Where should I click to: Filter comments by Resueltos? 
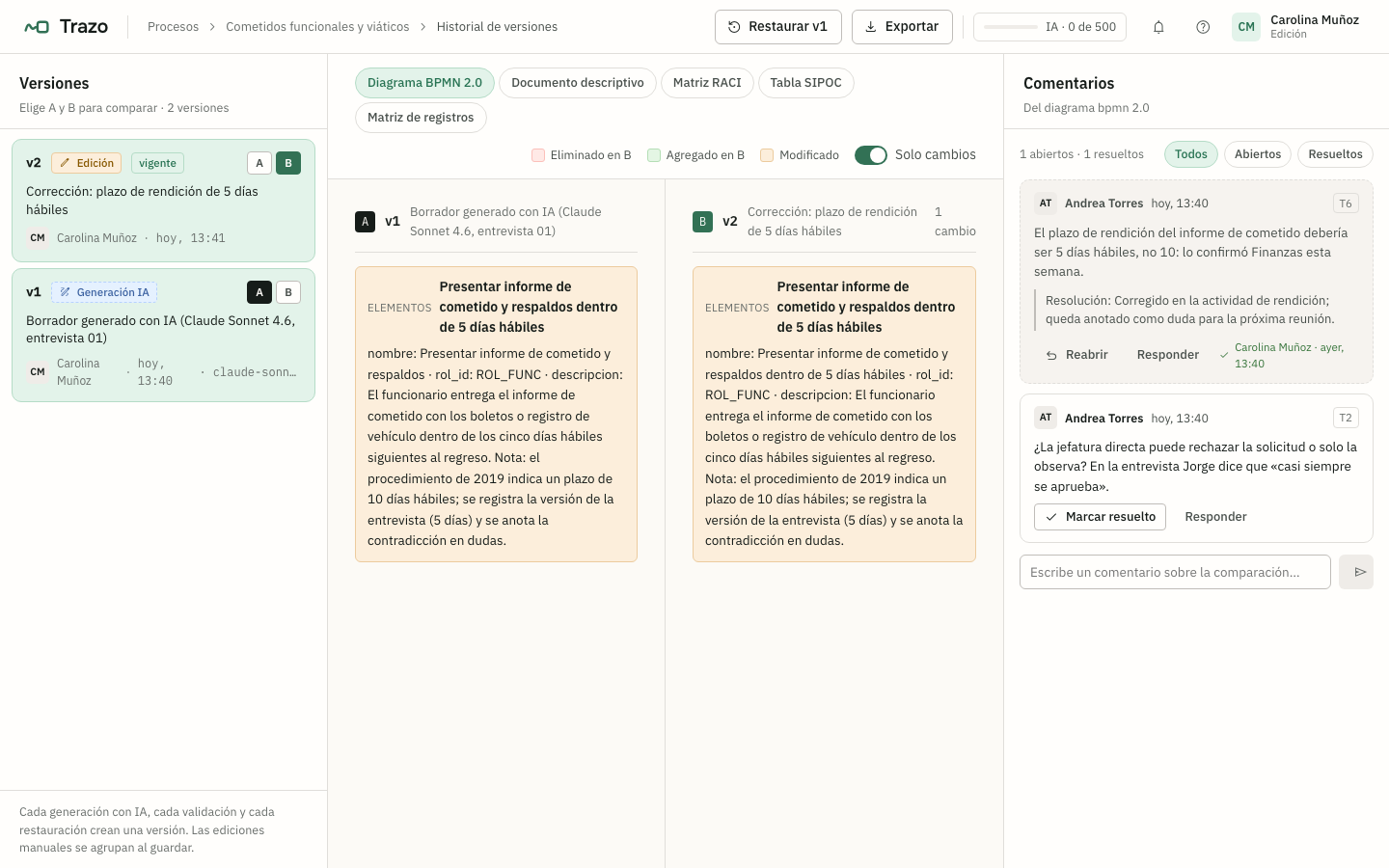tap(1335, 154)
